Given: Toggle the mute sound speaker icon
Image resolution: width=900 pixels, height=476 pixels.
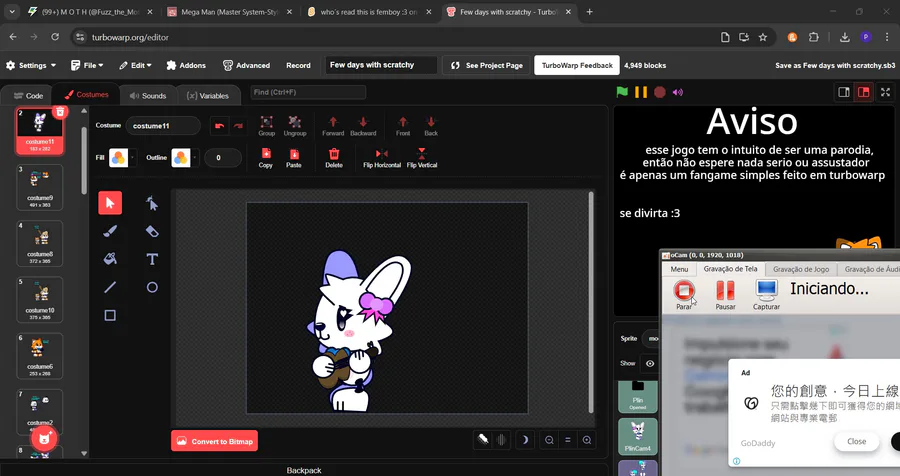Looking at the screenshot, I should click(678, 92).
